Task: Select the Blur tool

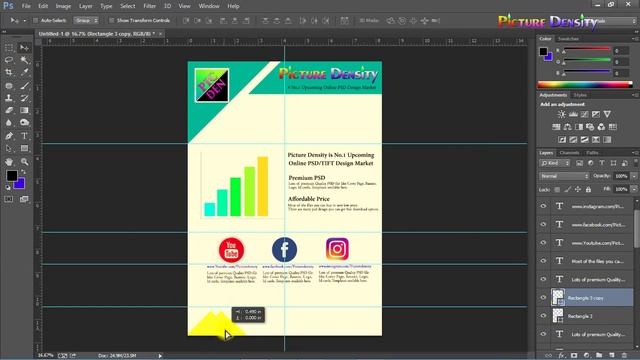Action: pyautogui.click(x=9, y=122)
